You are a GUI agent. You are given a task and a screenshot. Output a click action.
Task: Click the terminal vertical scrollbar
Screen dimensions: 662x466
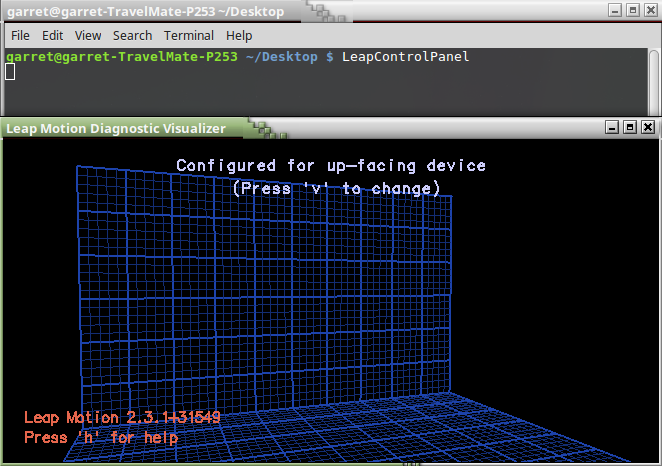coord(654,82)
